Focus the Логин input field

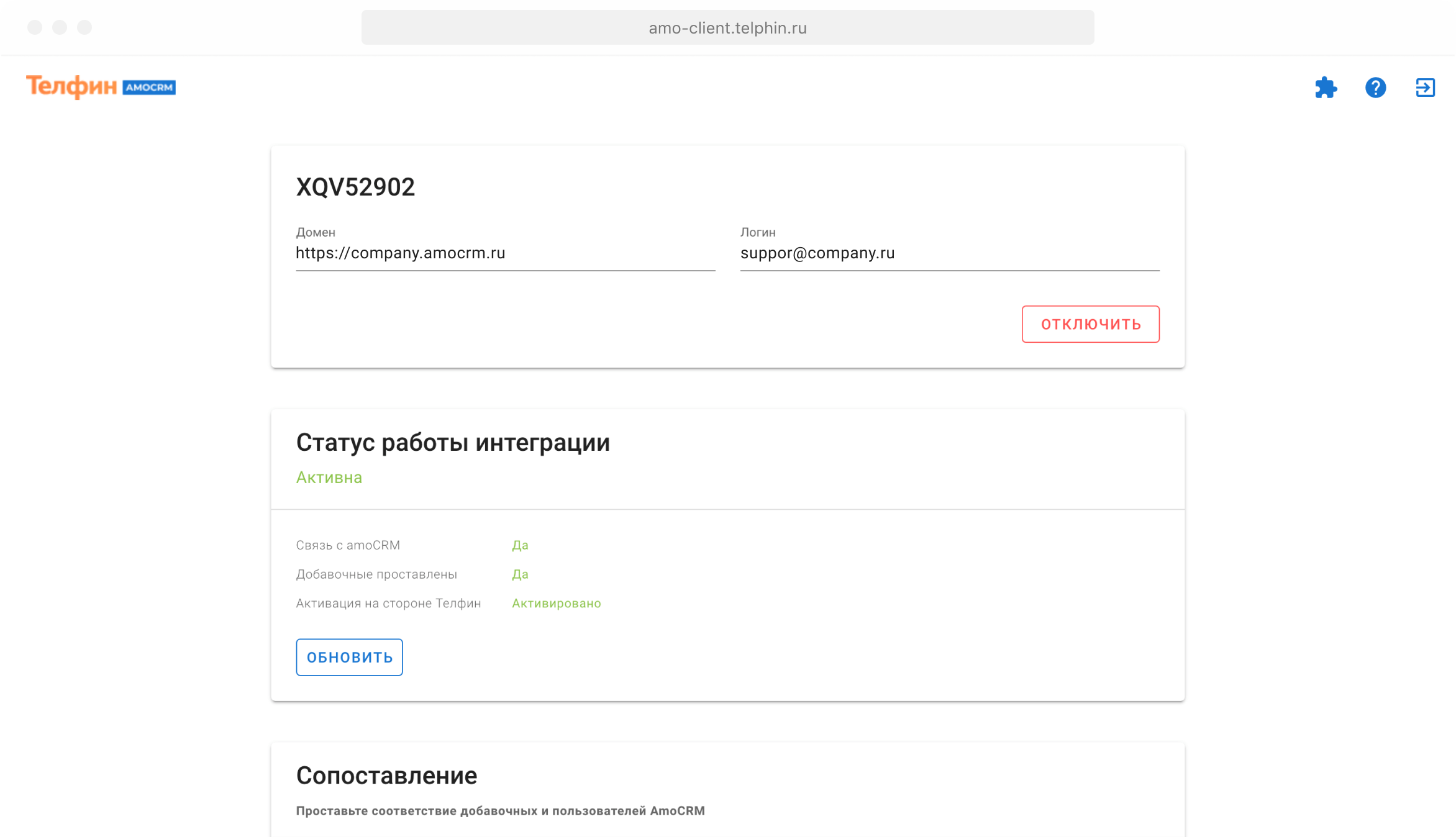coord(950,253)
